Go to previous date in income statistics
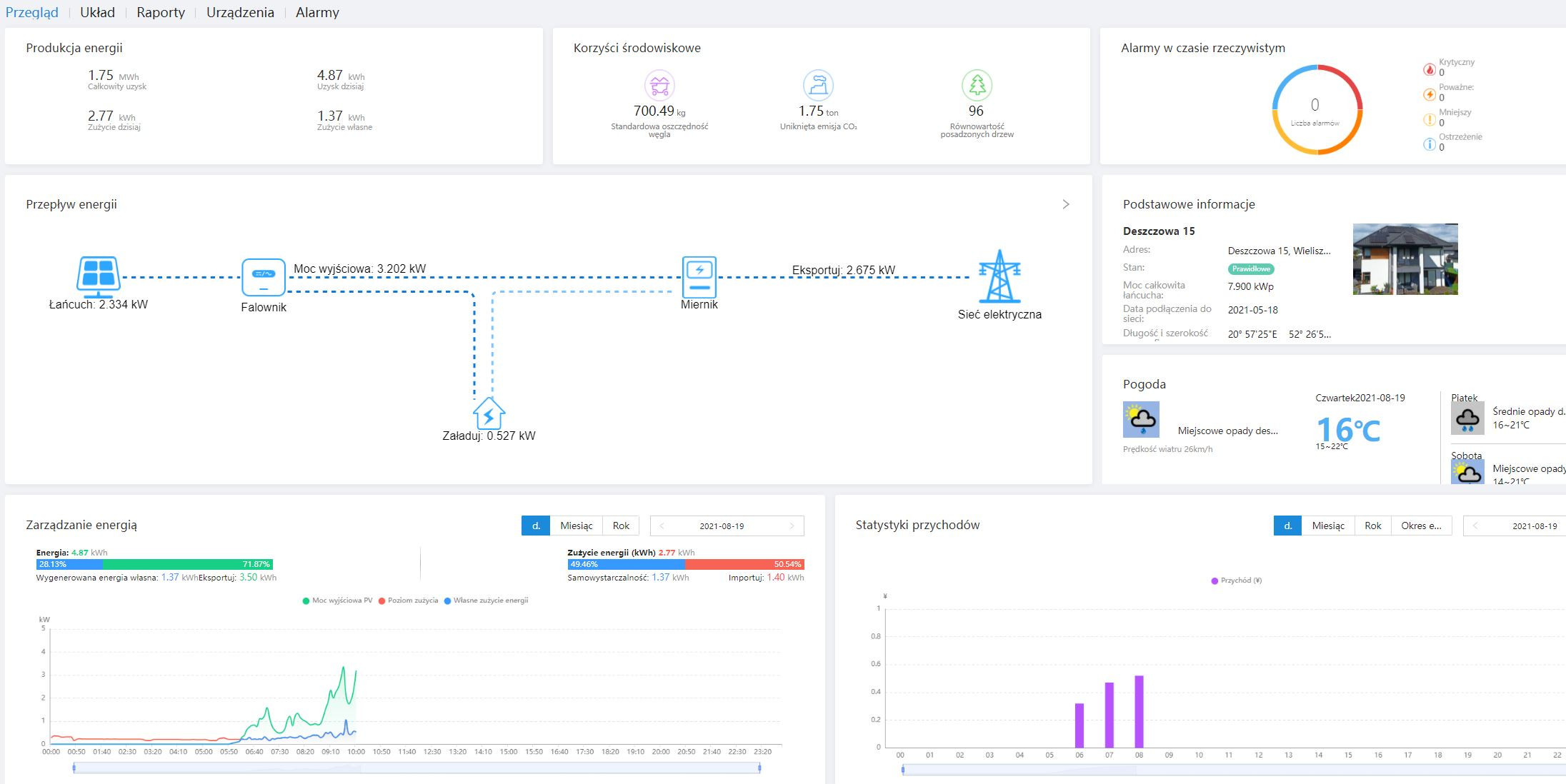The height and width of the screenshot is (784, 1566). (x=1475, y=526)
